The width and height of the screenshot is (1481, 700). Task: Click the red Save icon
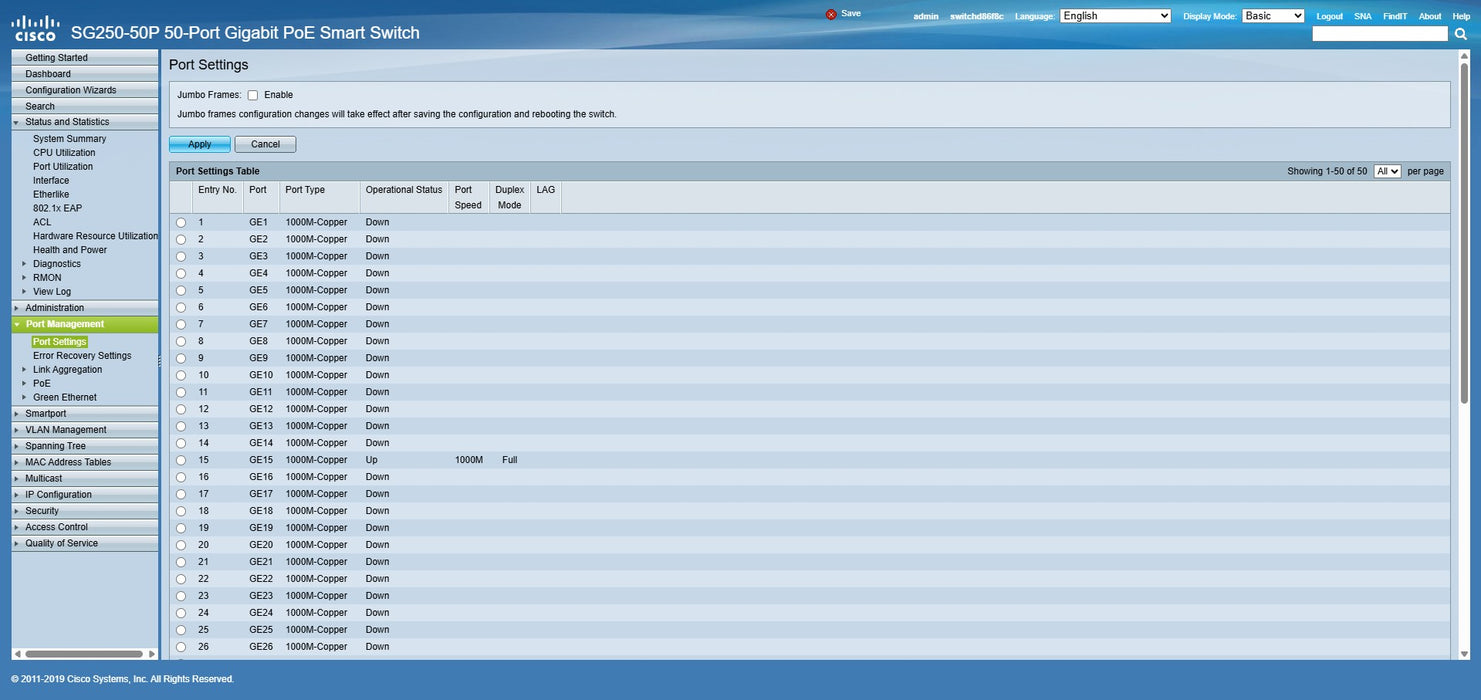coord(831,14)
